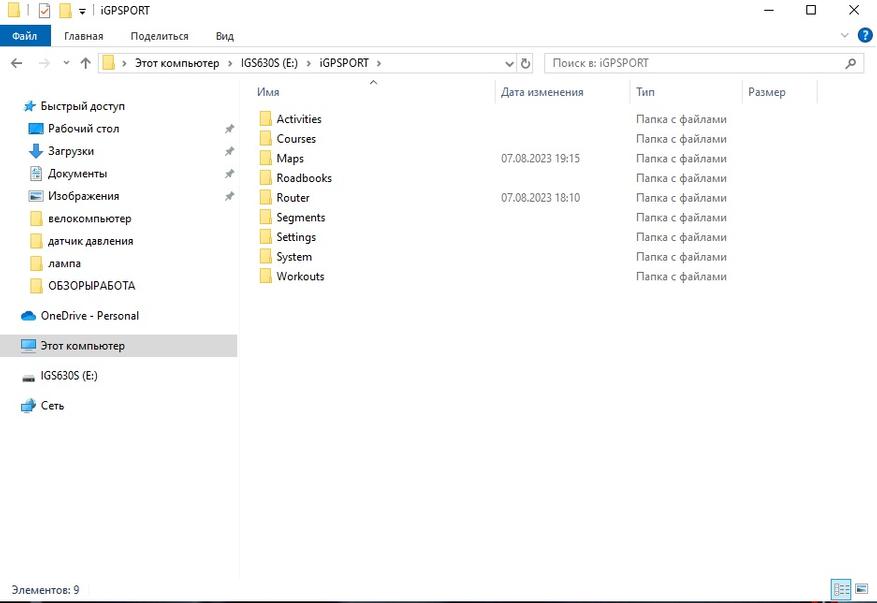Open OneDrive - Personal in sidebar
The image size is (877, 603).
[x=89, y=315]
